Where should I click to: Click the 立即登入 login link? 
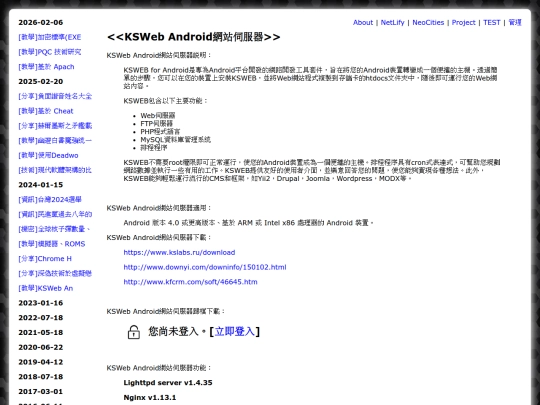pyautogui.click(x=235, y=331)
